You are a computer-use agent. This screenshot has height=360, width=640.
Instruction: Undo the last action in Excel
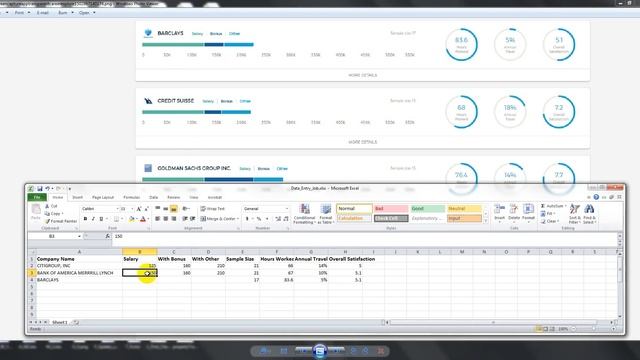47,189
